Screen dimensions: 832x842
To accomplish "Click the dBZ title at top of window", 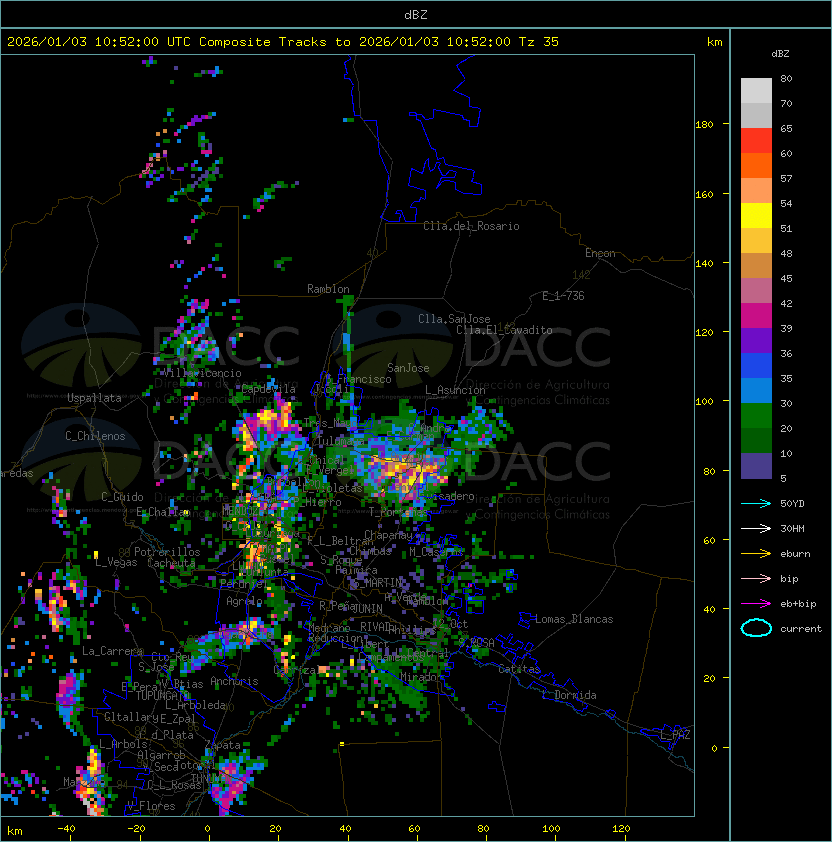I will (416, 14).
